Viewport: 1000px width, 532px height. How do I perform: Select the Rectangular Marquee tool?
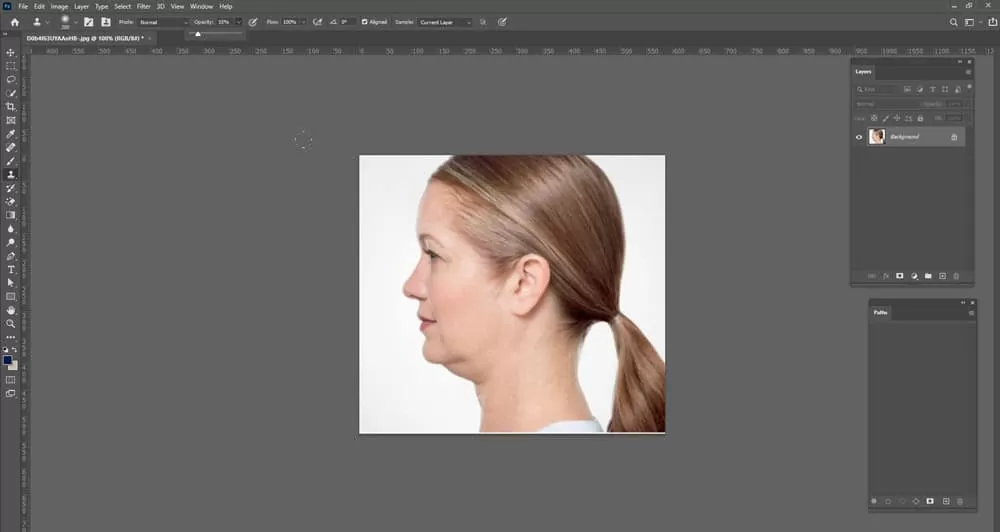point(10,66)
